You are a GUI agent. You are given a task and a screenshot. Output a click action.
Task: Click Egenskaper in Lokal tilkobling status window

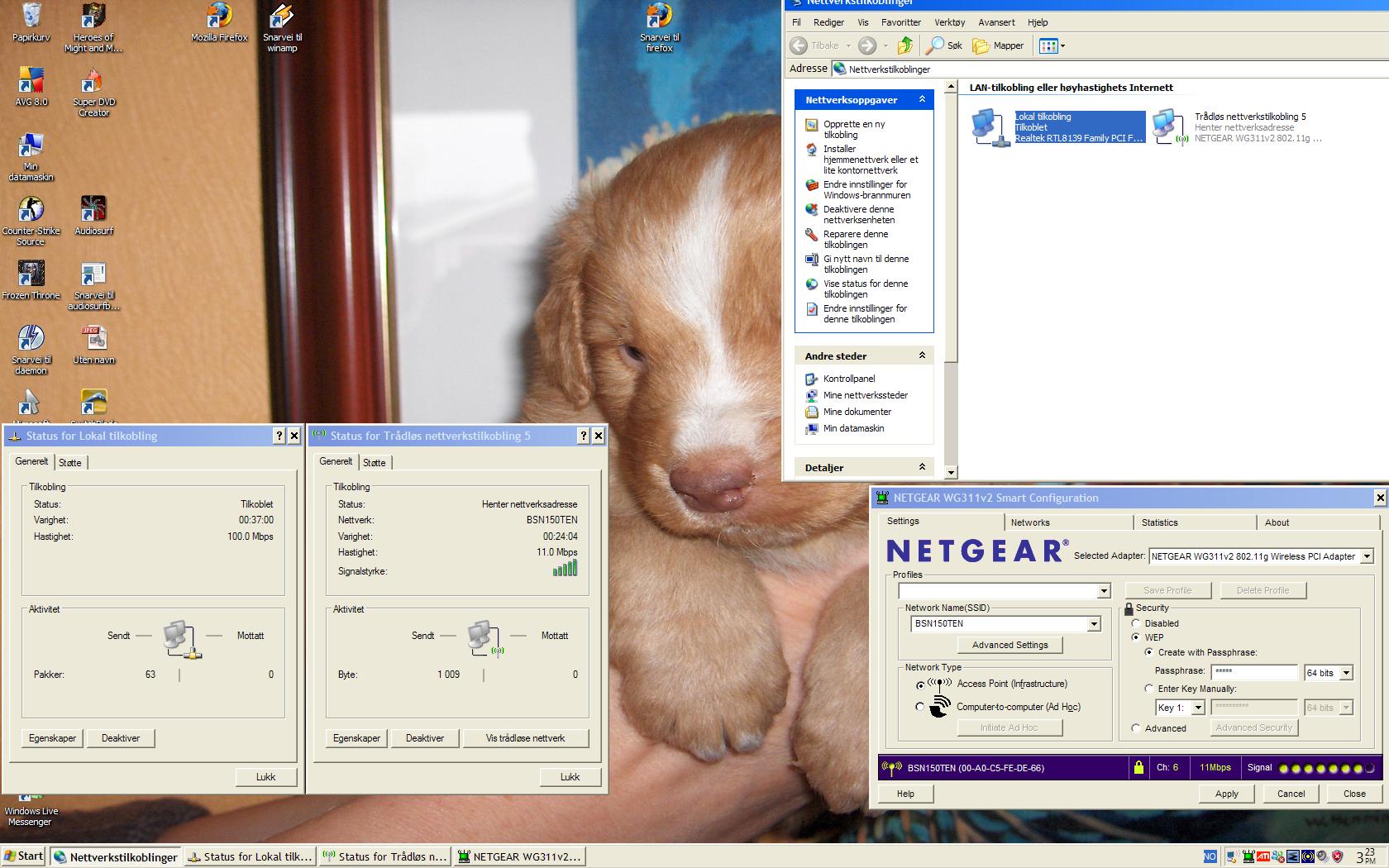tap(53, 738)
